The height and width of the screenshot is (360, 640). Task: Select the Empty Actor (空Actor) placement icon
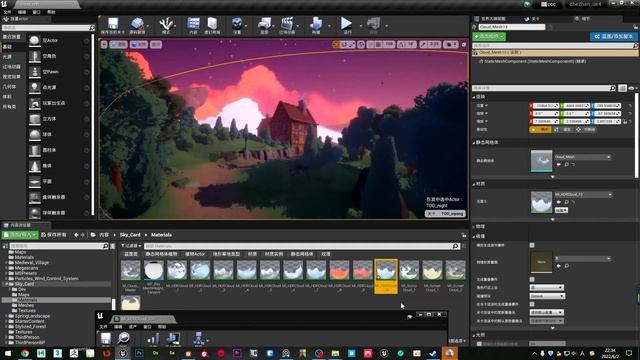(x=35, y=40)
